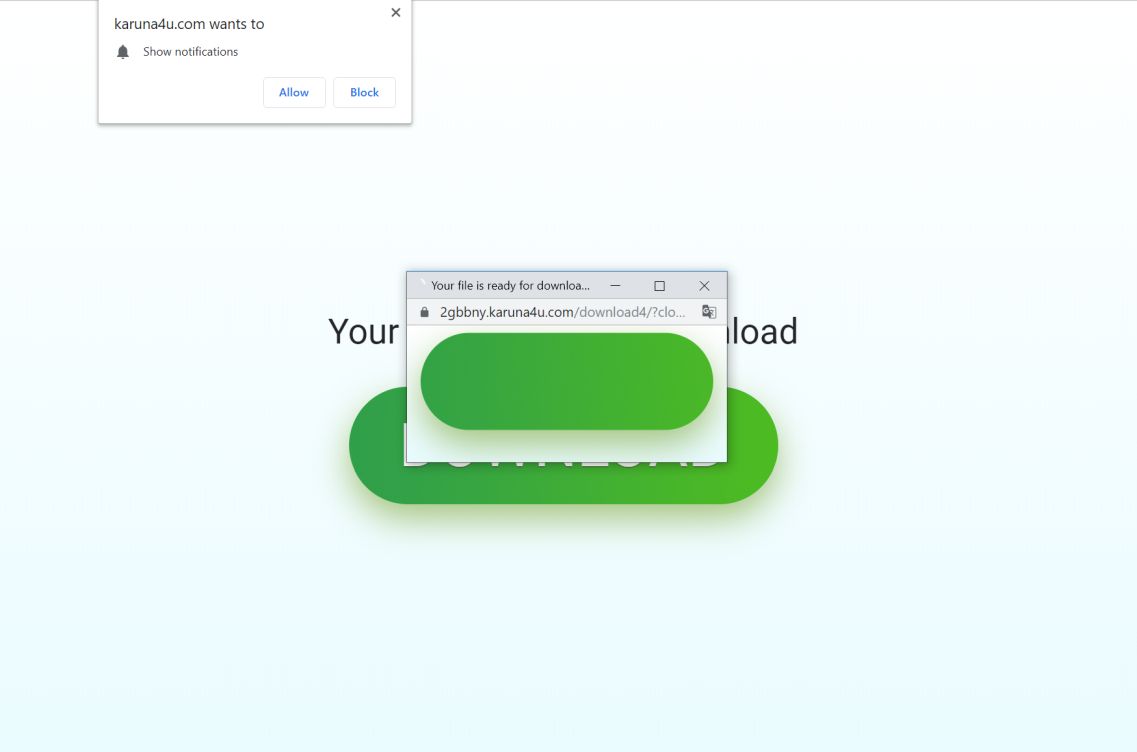1137x752 pixels.
Task: Click the bell notification icon
Action: [x=123, y=51]
